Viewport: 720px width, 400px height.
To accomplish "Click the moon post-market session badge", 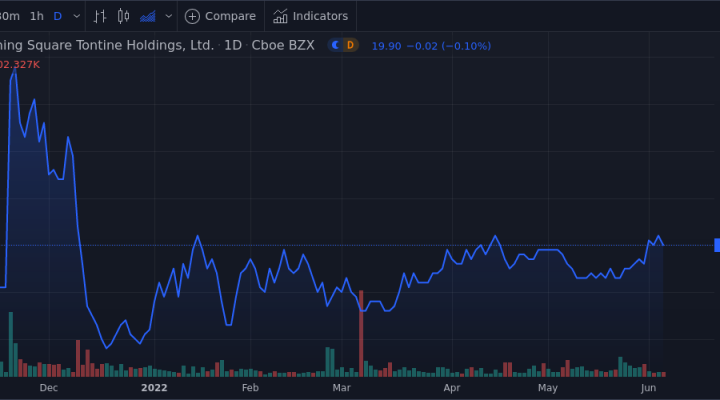I will [337, 45].
